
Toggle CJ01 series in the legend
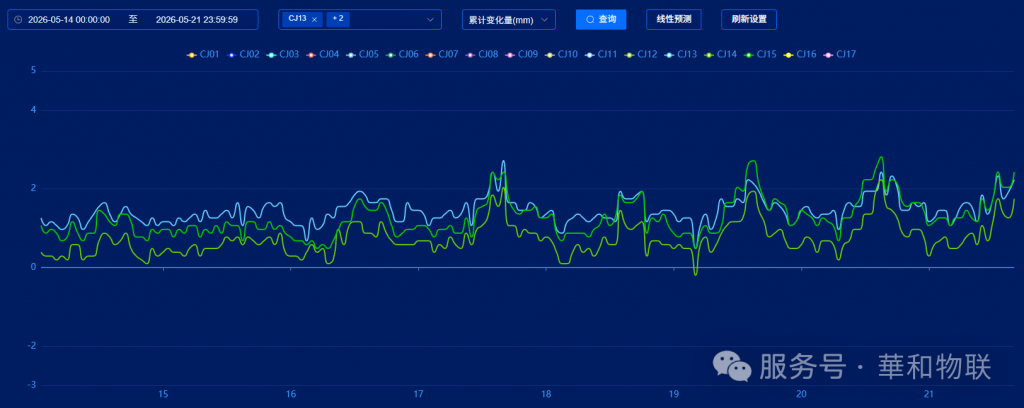coord(202,54)
